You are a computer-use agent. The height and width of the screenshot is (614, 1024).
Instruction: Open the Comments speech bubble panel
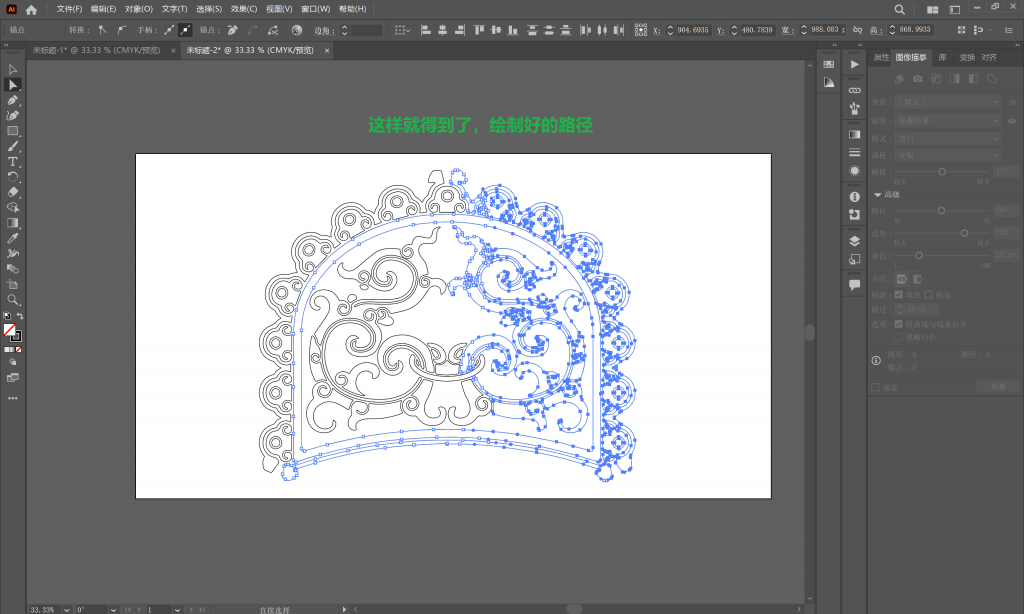[x=854, y=285]
